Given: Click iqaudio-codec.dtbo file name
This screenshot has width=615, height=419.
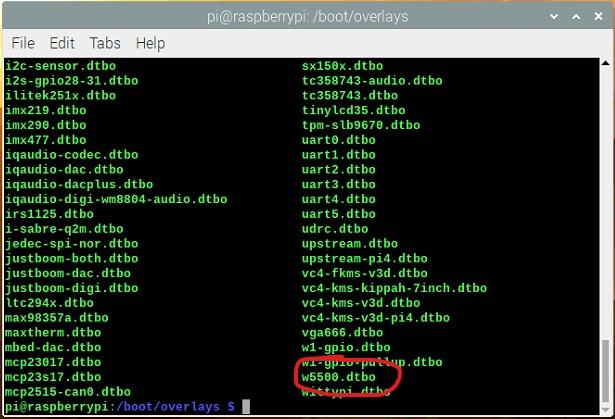Looking at the screenshot, I should [72, 155].
